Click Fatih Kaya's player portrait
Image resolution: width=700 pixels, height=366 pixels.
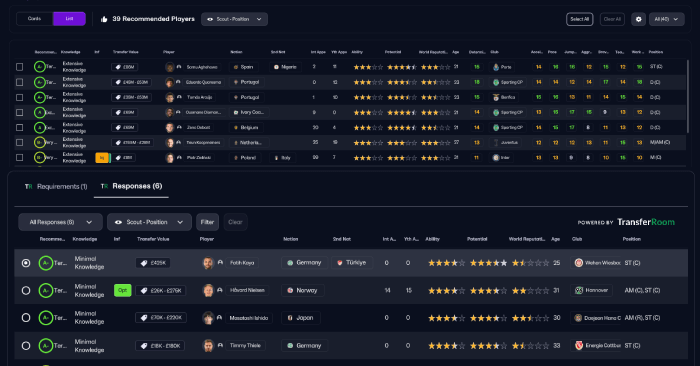[208, 263]
